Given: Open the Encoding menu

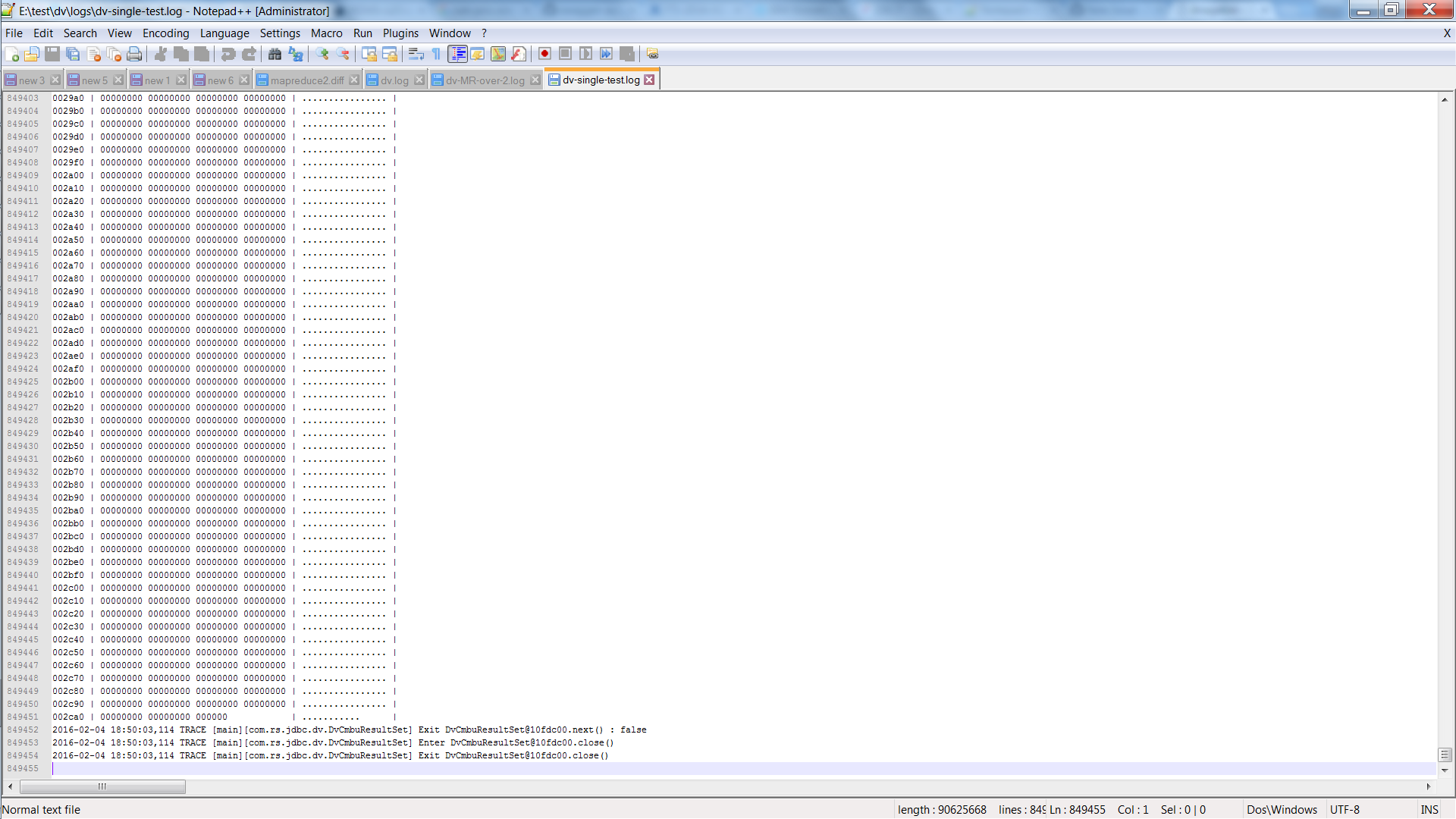Looking at the screenshot, I should tap(165, 33).
